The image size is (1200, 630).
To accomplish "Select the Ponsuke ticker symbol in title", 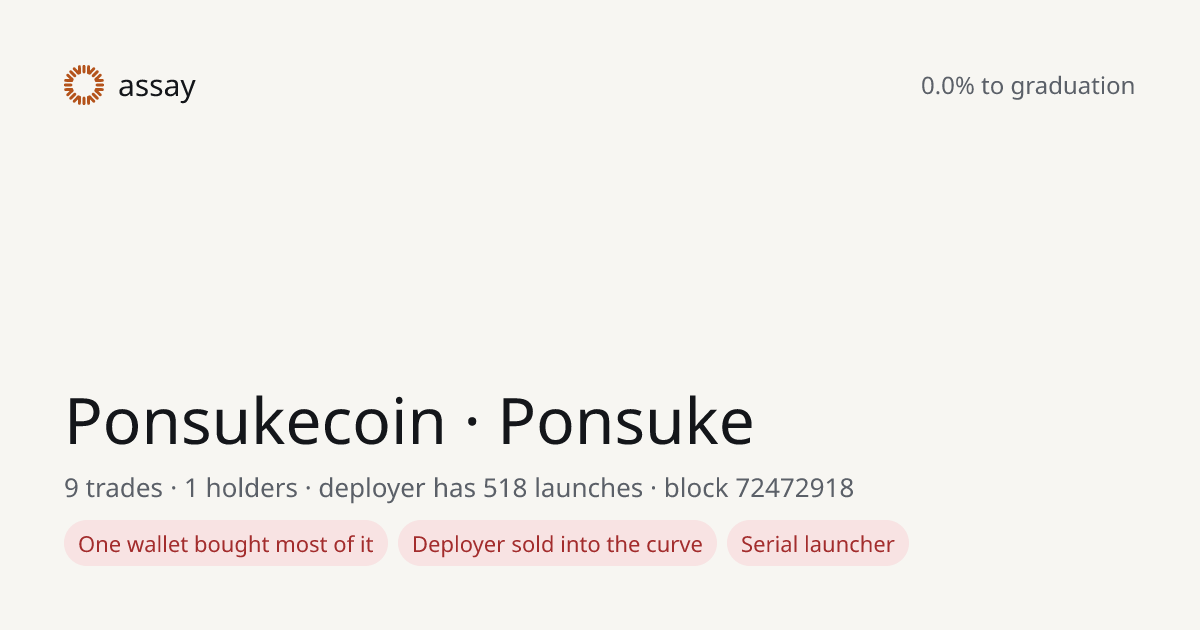I will [626, 423].
